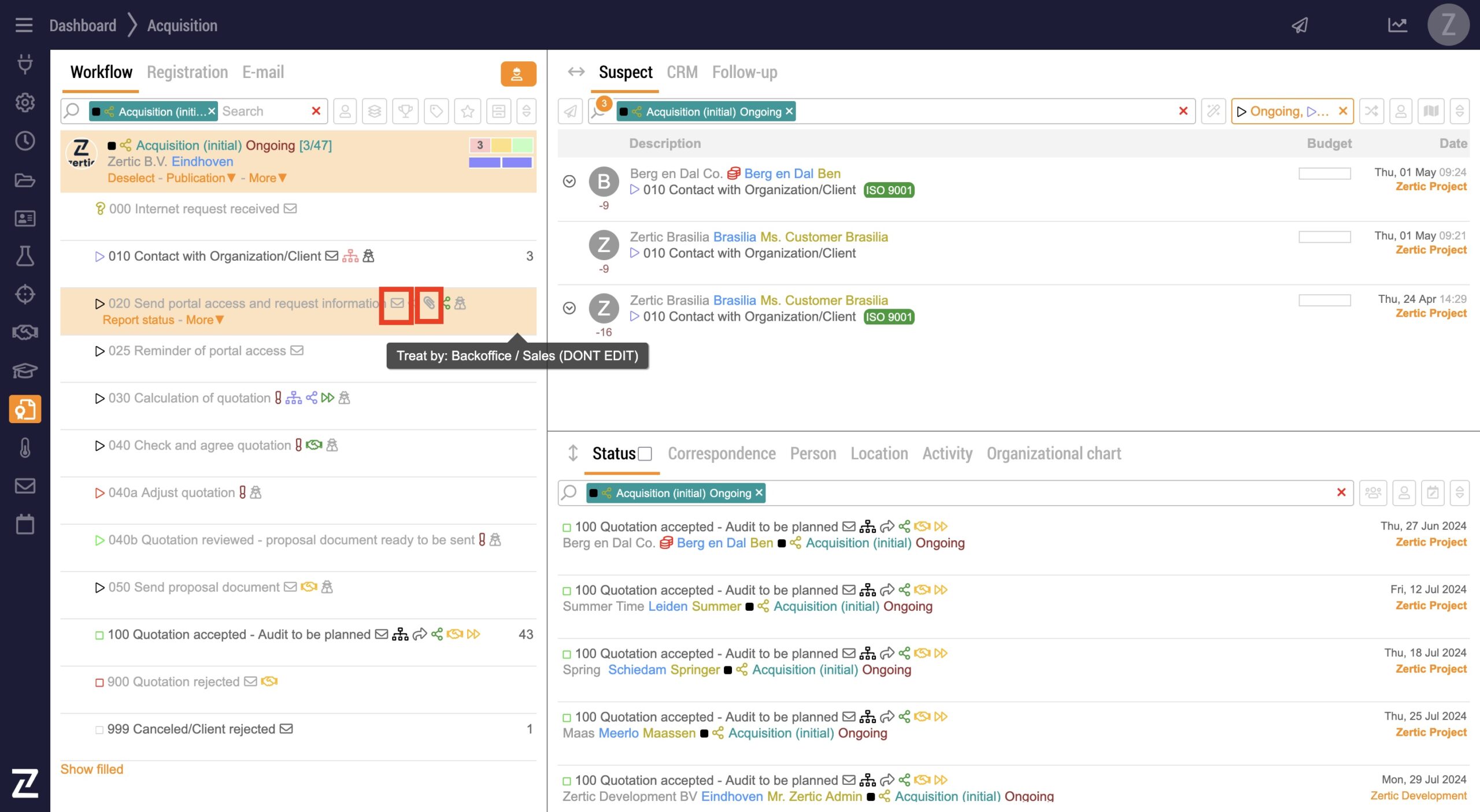This screenshot has width=1480, height=812.
Task: Open the Follow-up tab
Action: point(744,72)
